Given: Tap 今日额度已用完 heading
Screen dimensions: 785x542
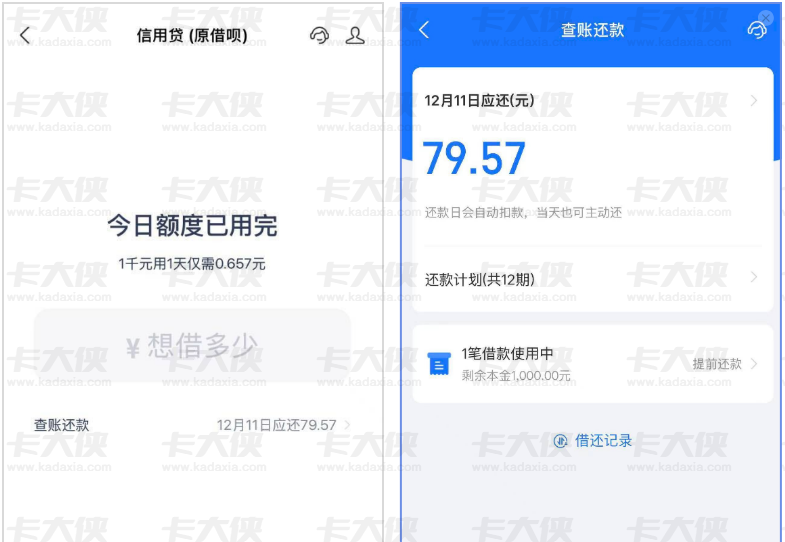Looking at the screenshot, I should (x=192, y=226).
